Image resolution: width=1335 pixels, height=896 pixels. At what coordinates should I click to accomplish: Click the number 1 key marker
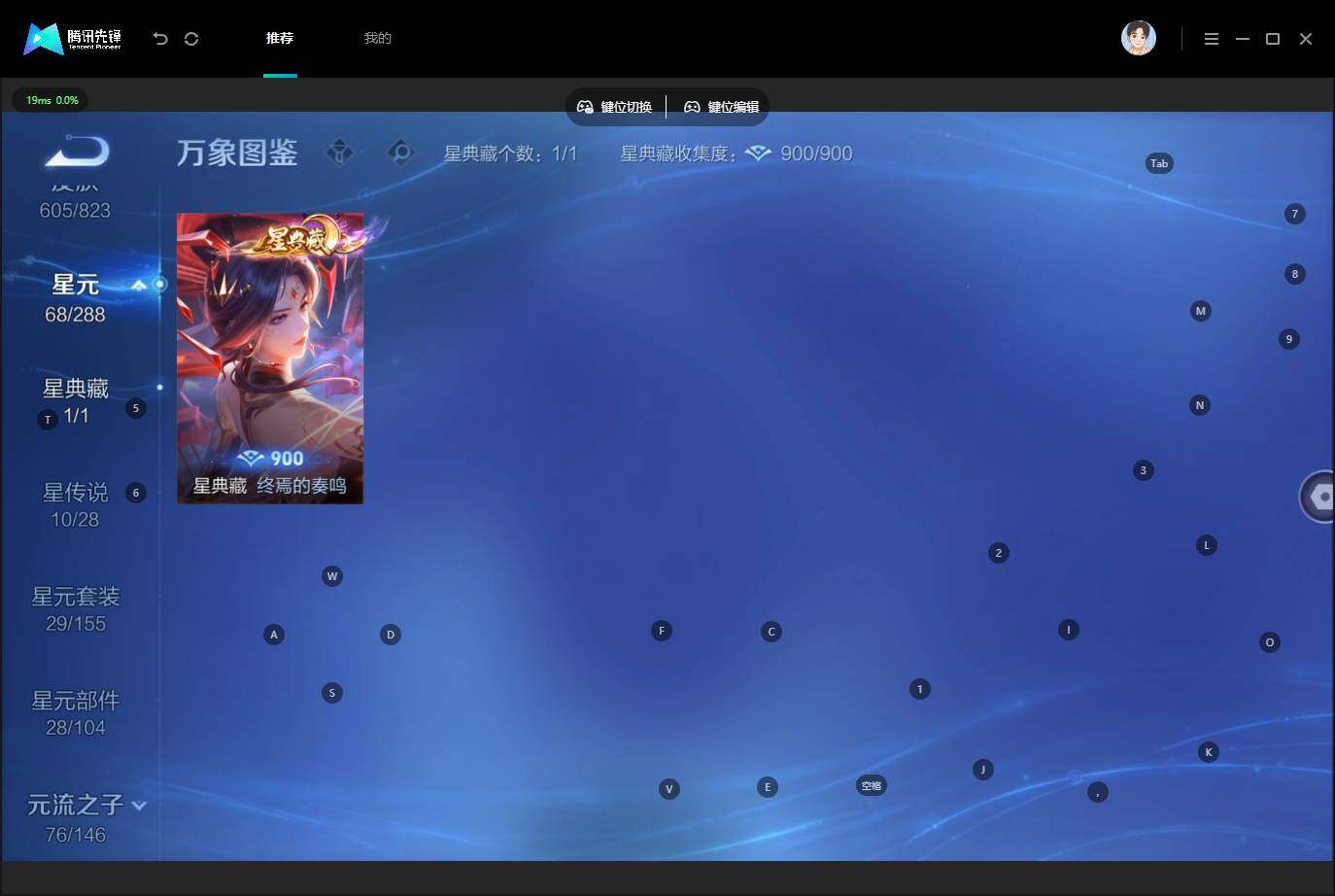920,689
